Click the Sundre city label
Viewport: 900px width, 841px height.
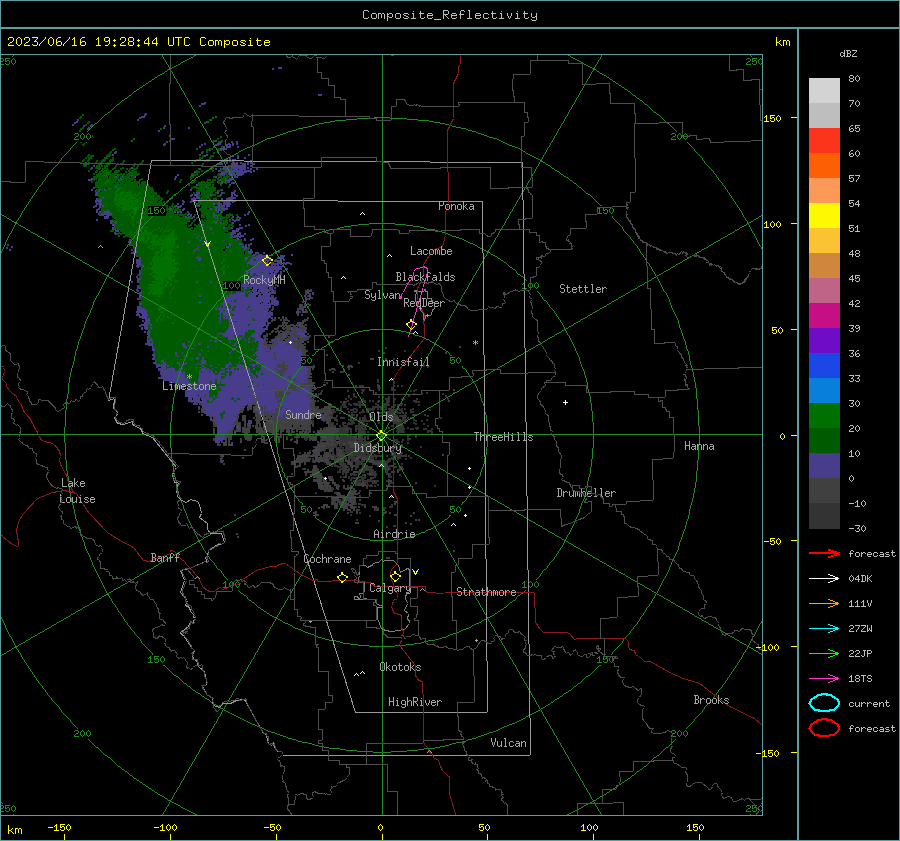(x=303, y=414)
